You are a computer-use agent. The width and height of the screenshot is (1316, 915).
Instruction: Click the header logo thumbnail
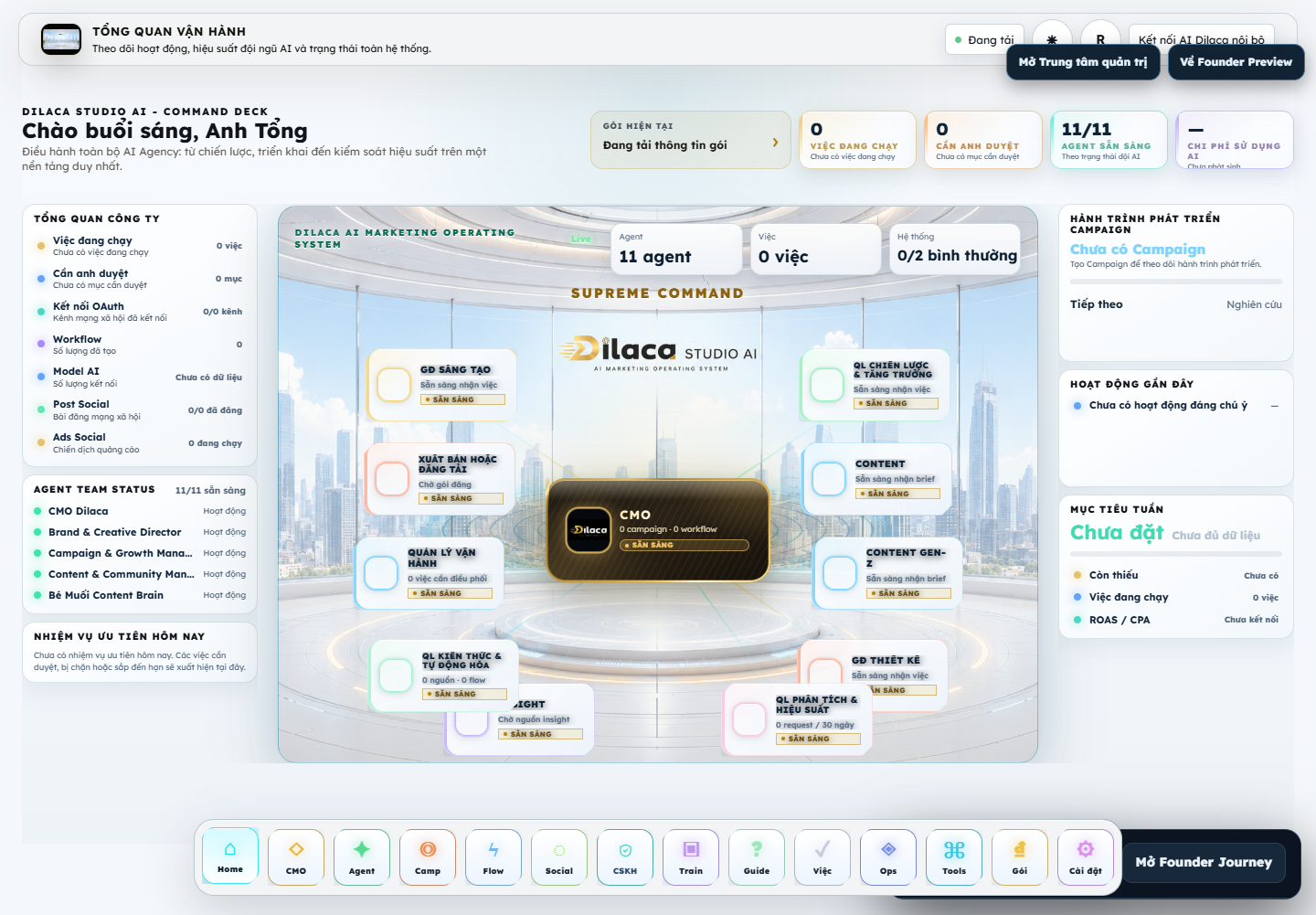(61, 39)
